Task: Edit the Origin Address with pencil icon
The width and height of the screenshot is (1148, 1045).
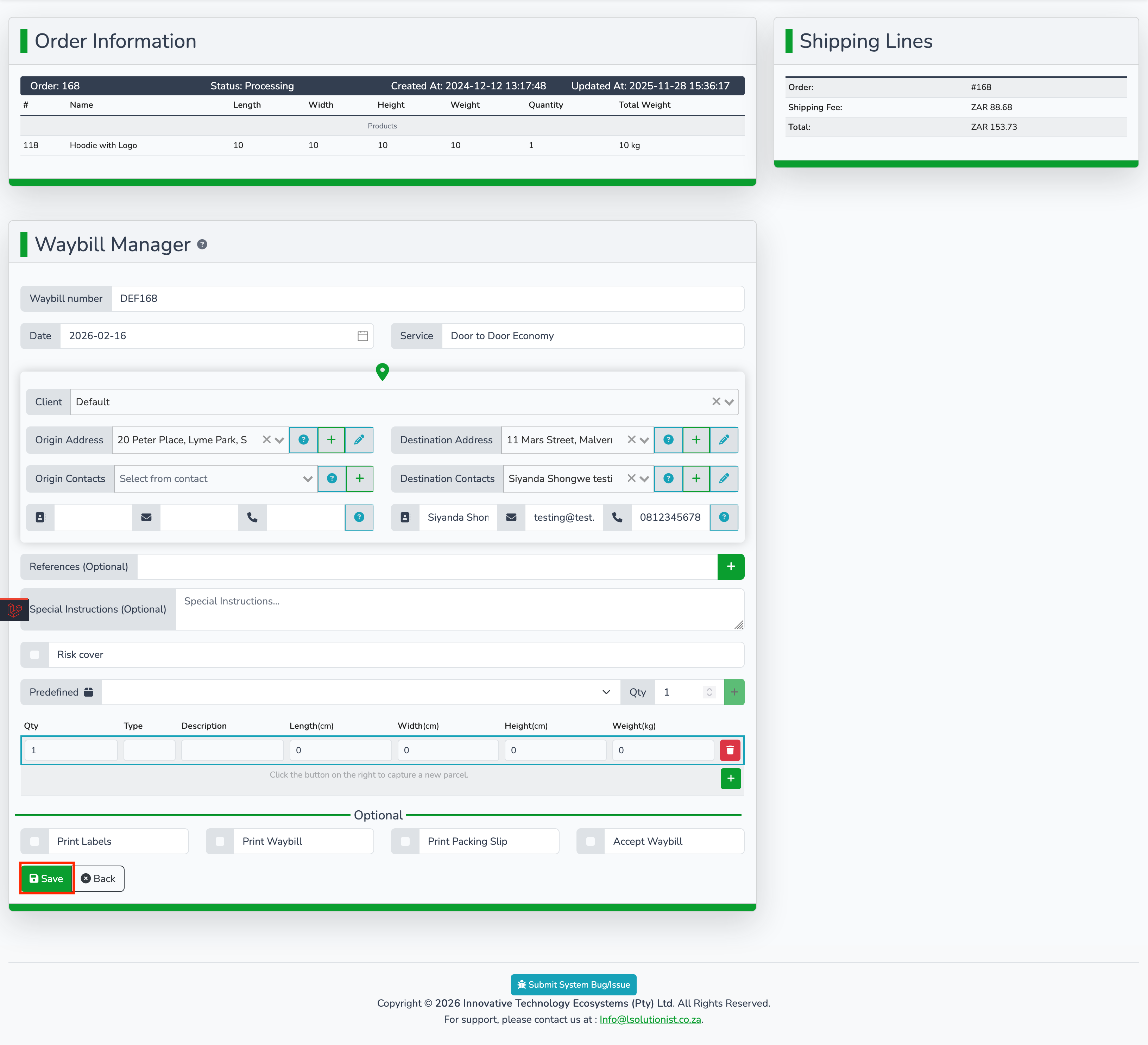Action: (x=359, y=440)
